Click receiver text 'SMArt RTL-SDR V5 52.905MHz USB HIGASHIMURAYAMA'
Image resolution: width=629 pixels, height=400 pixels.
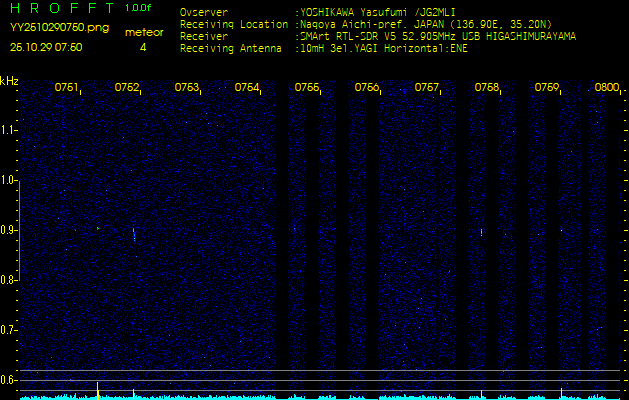pos(438,37)
